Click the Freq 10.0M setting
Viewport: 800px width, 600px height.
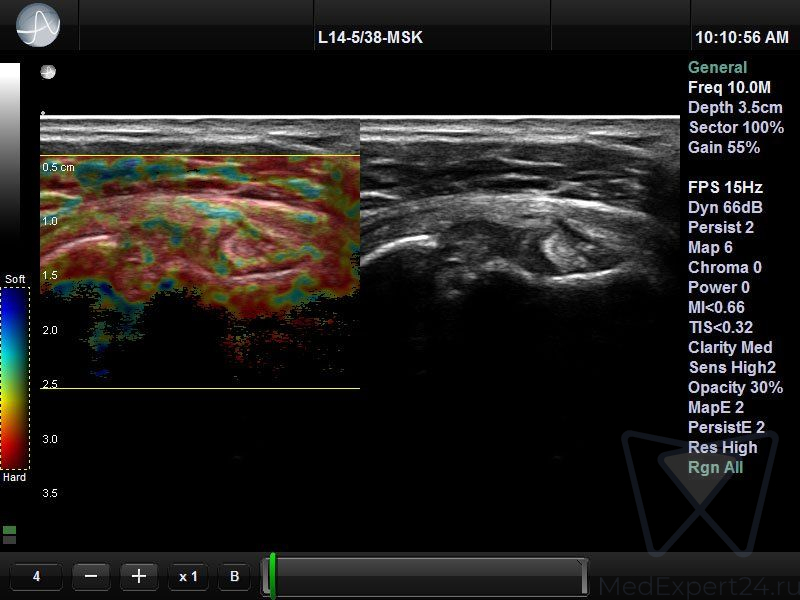click(x=729, y=88)
